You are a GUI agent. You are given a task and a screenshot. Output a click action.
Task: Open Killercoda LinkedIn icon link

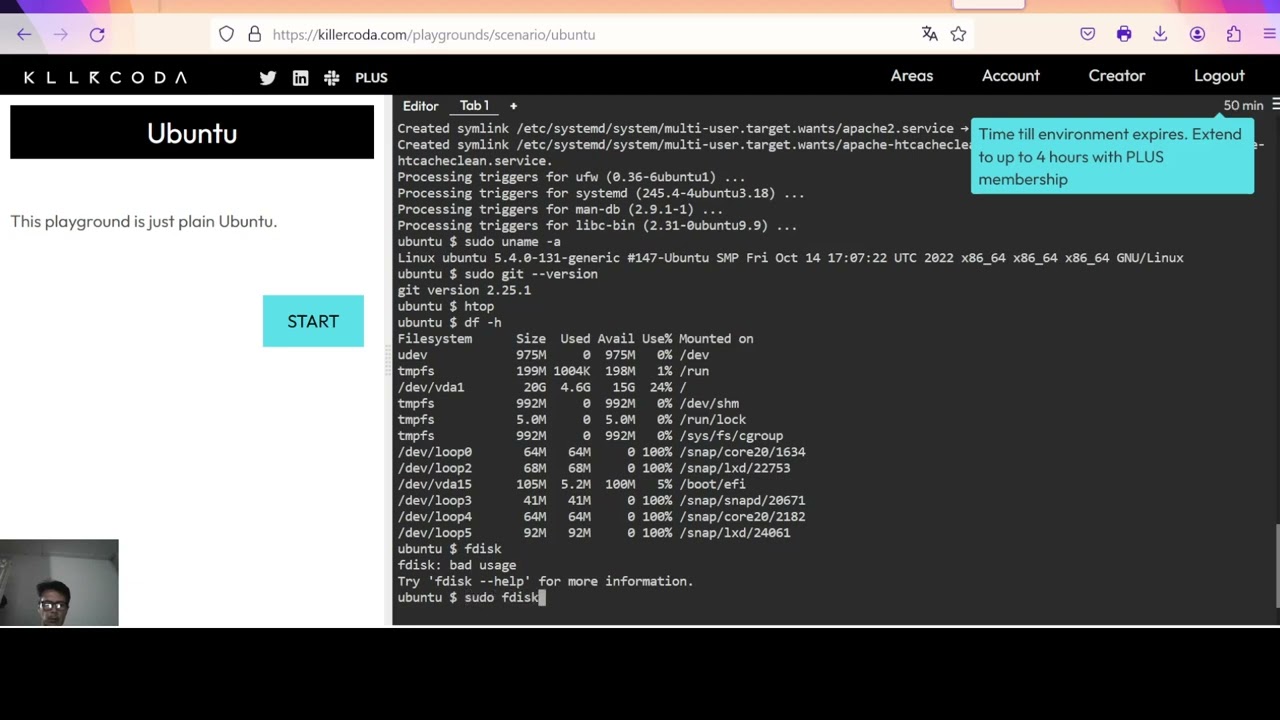click(300, 77)
